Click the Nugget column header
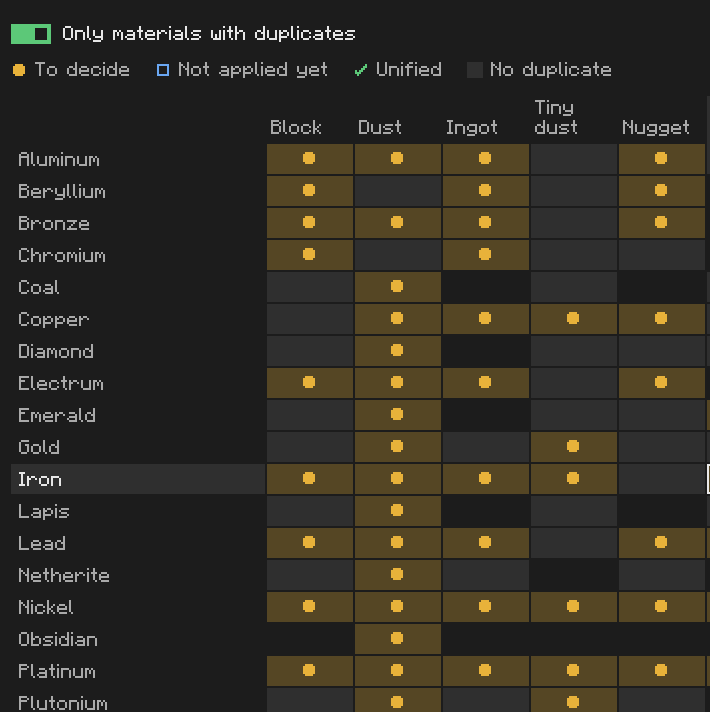710x712 pixels. click(x=656, y=127)
